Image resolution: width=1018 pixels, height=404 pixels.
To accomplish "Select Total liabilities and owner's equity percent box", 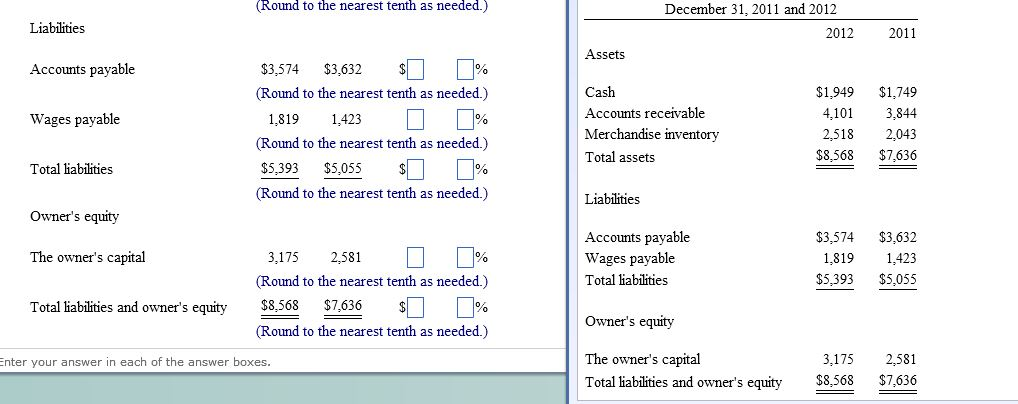I will (464, 307).
